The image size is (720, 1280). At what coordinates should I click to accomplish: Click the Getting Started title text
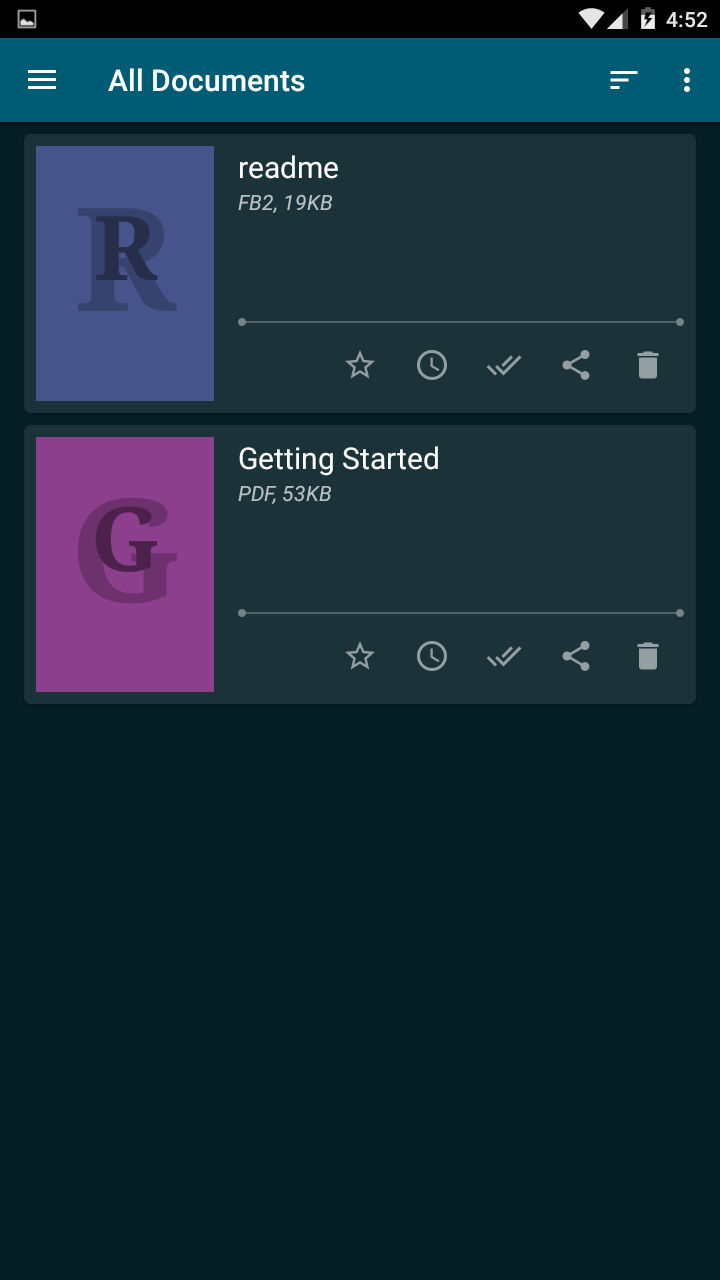[339, 459]
